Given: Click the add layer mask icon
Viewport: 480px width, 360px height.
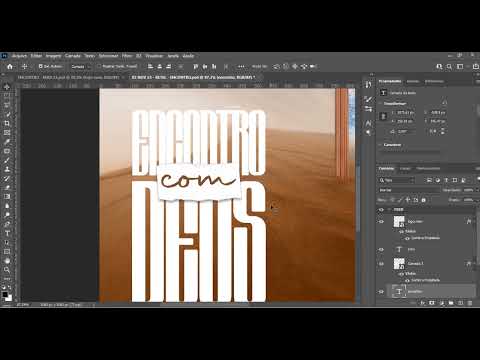Looking at the screenshot, I should 432,303.
